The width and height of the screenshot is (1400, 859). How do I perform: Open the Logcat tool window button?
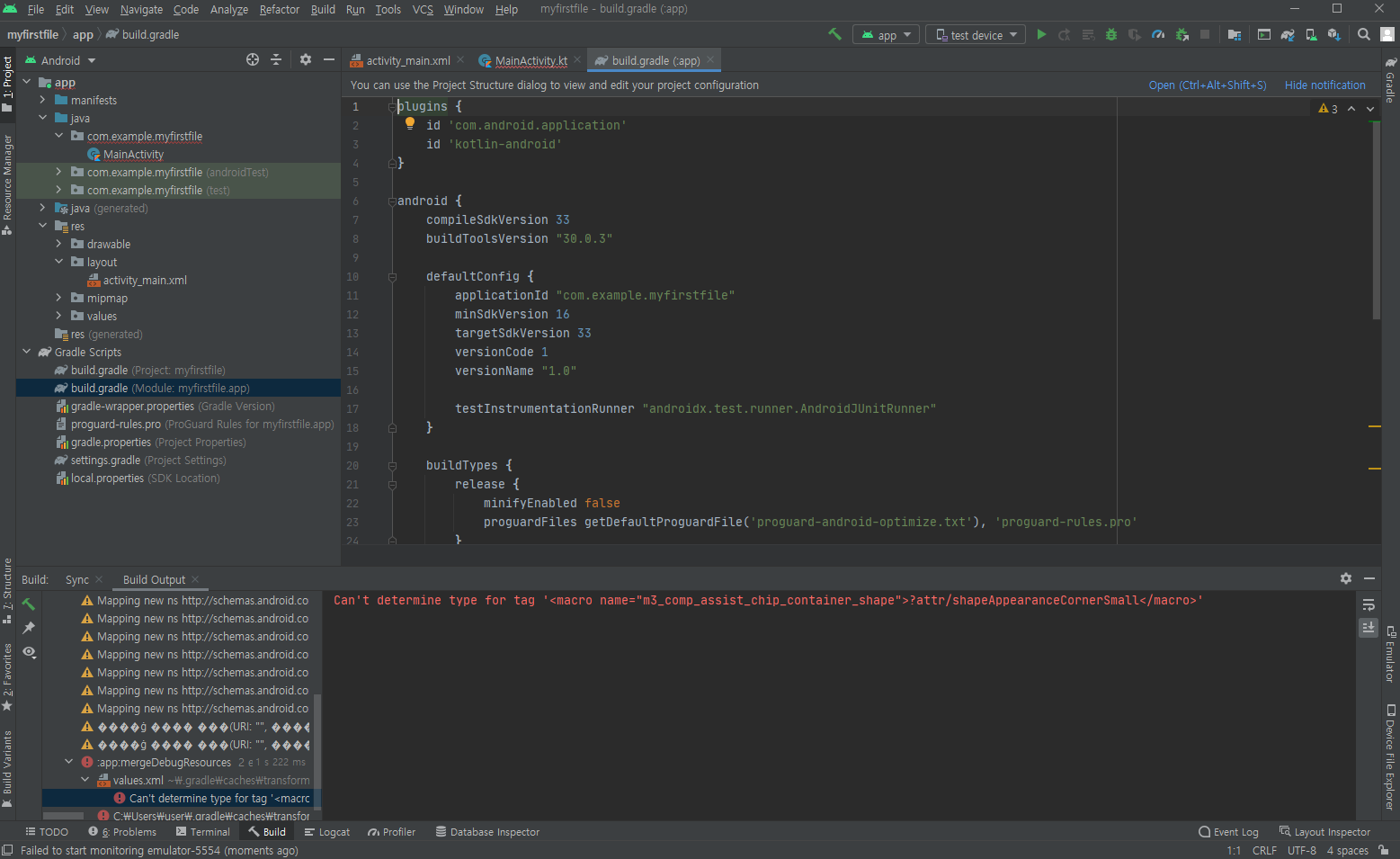[x=327, y=832]
